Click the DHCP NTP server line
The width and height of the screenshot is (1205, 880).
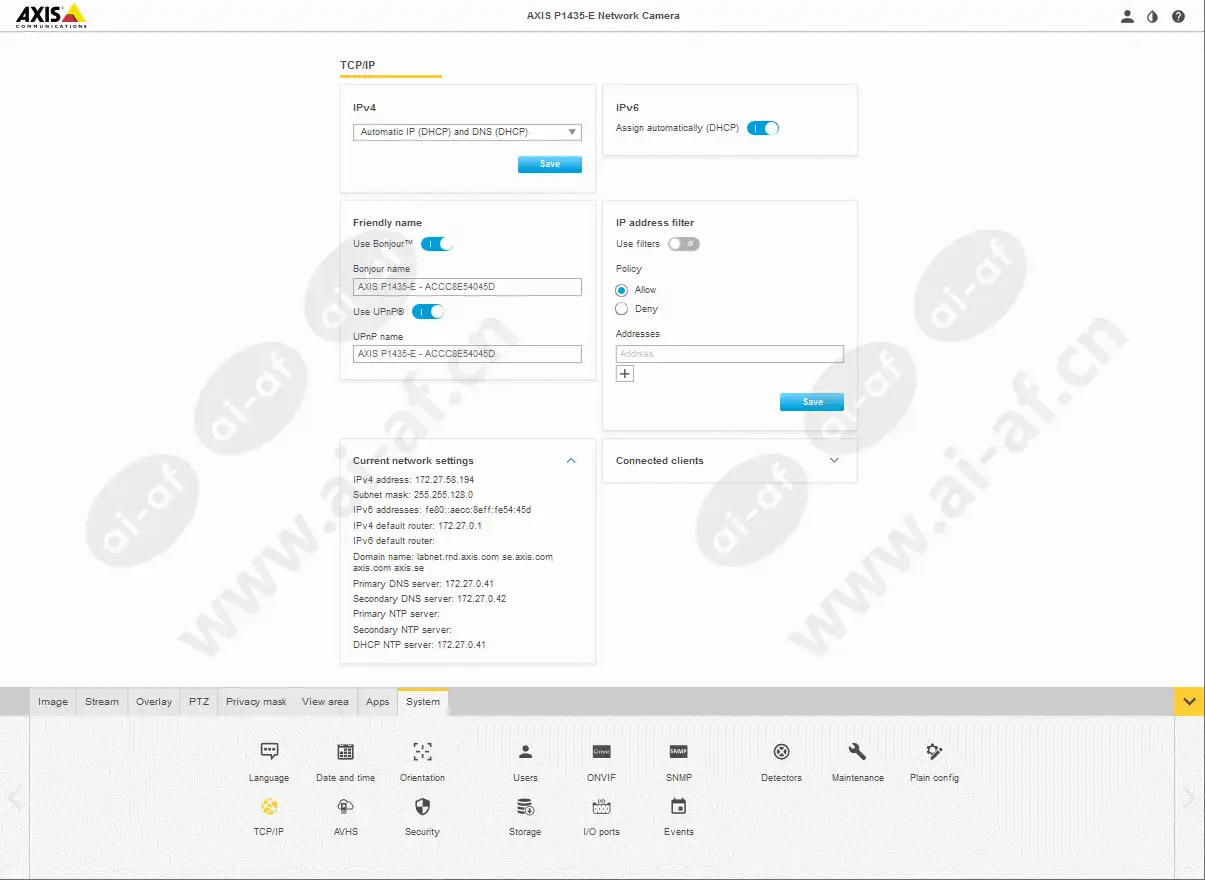(420, 645)
